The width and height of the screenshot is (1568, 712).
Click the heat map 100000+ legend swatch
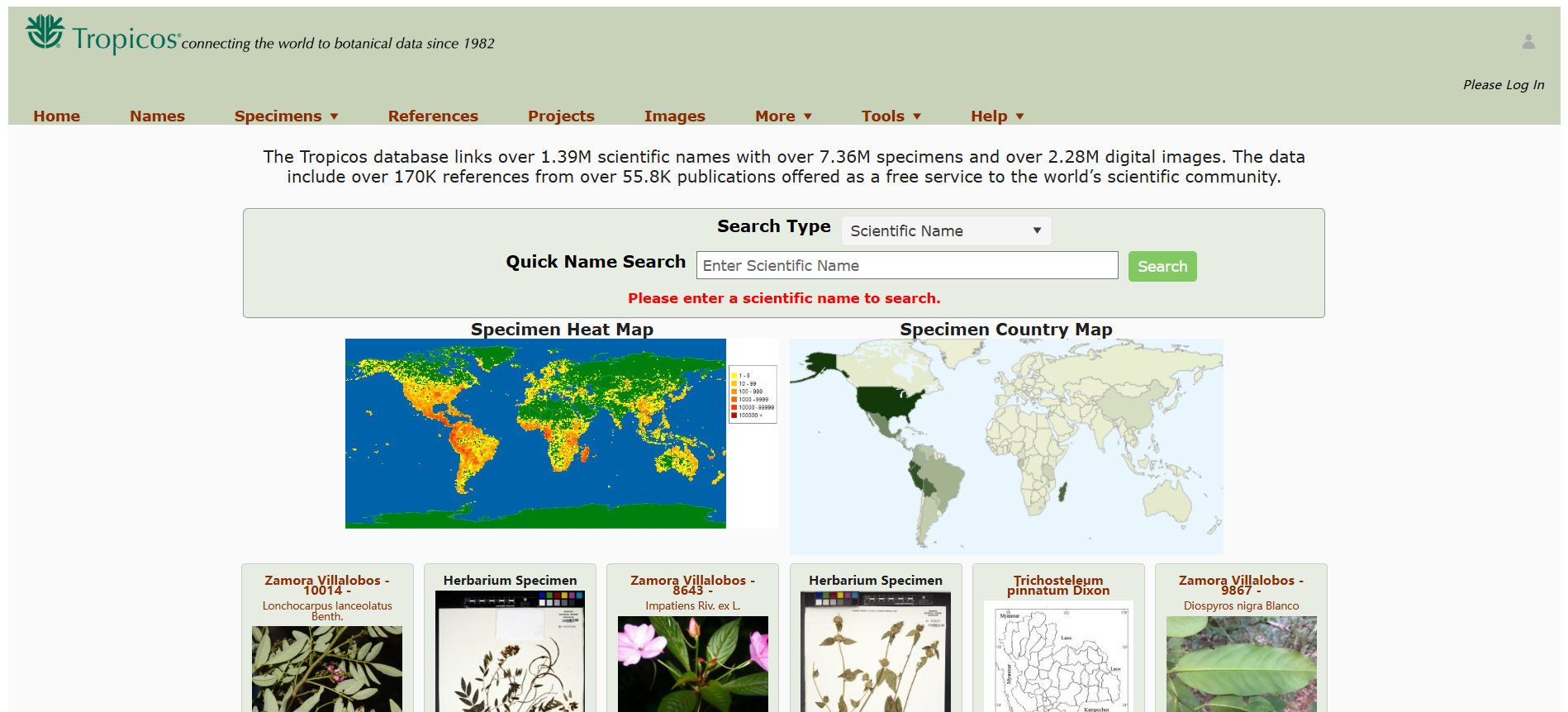[734, 415]
